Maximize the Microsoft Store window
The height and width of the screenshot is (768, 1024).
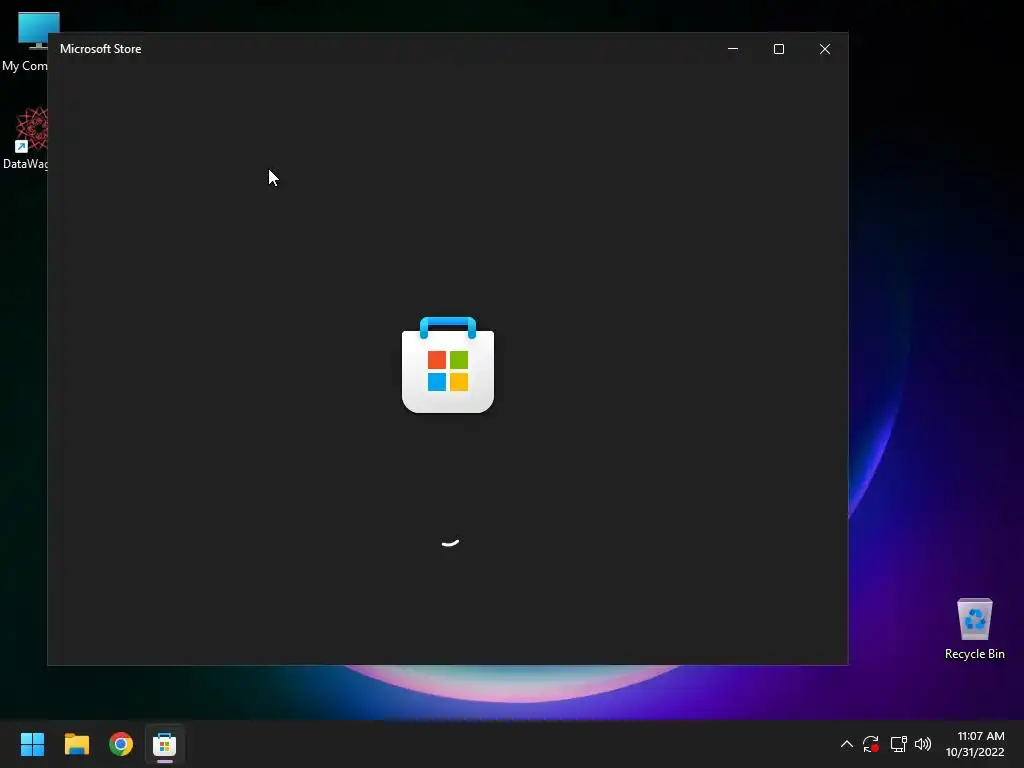778,49
